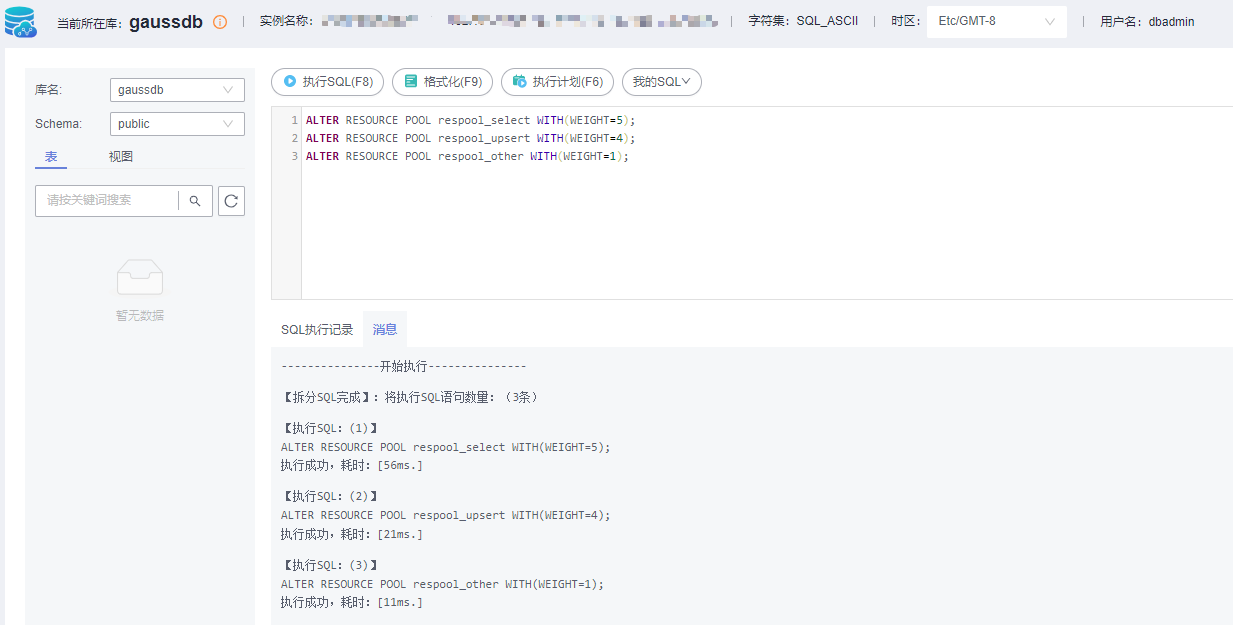Click the refresh table list icon
Screen dimensions: 1233x625
231,201
